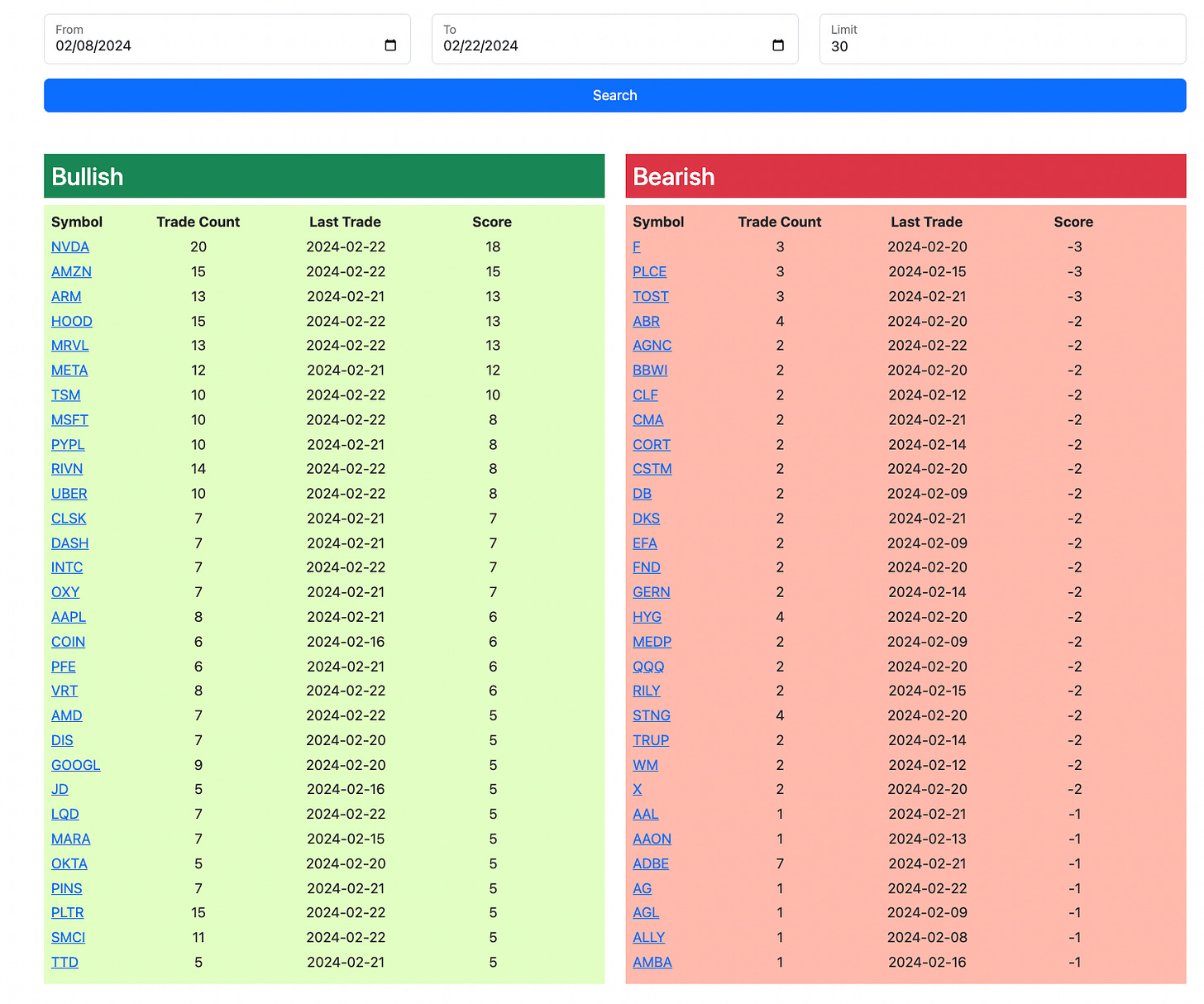Open the CLF symbol link

click(646, 395)
